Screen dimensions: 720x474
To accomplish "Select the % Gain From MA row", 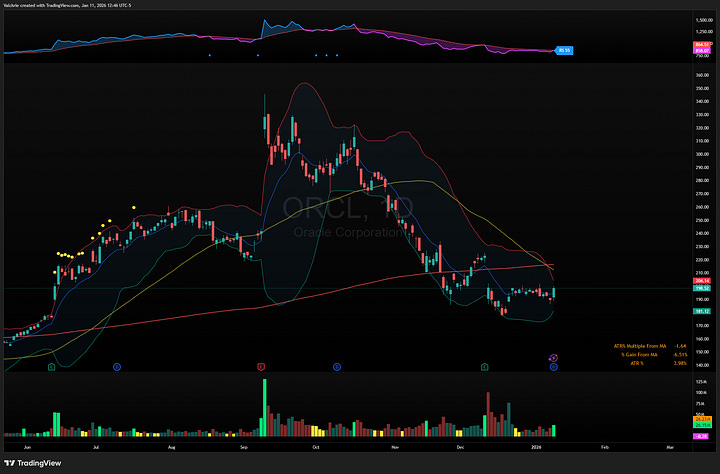I will pyautogui.click(x=654, y=355).
